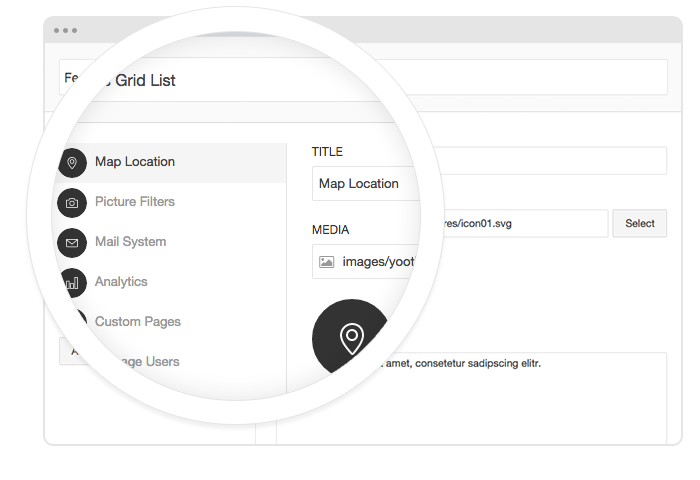Focus the Title field containing Map Location
The width and height of the screenshot is (700, 480).
[x=365, y=184]
